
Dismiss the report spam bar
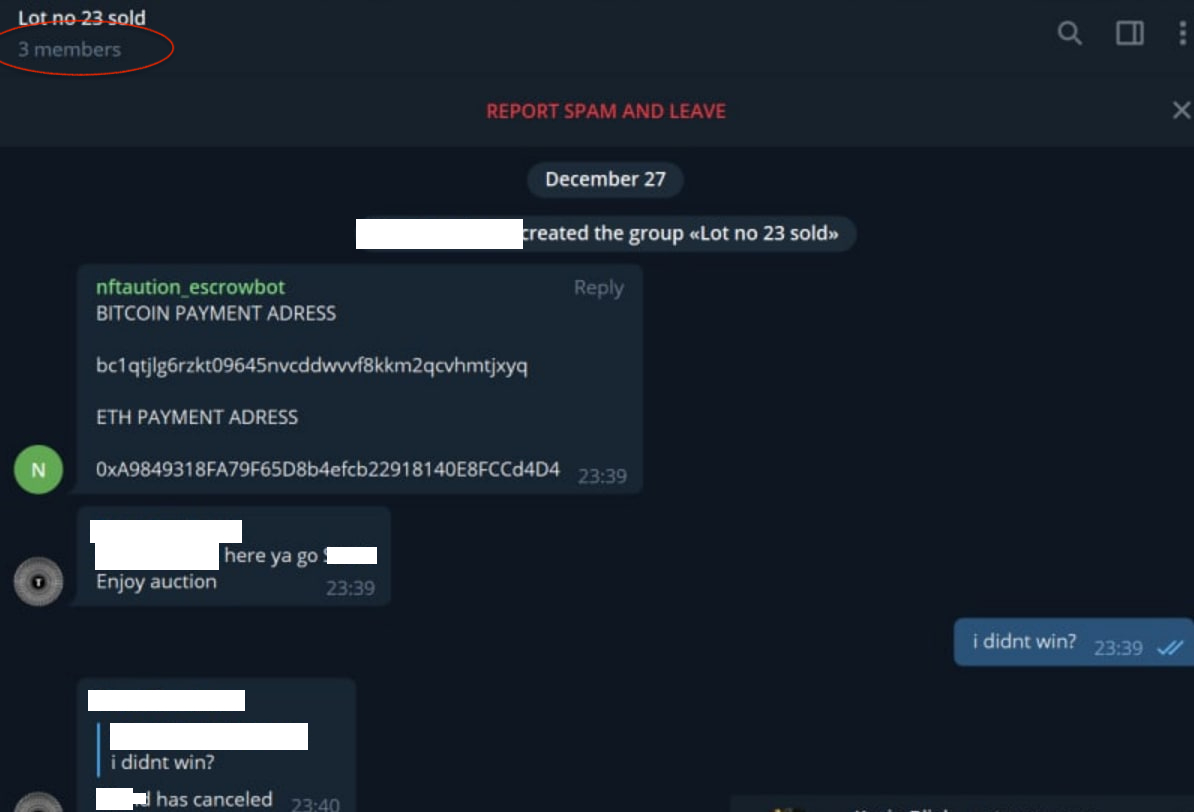1181,110
